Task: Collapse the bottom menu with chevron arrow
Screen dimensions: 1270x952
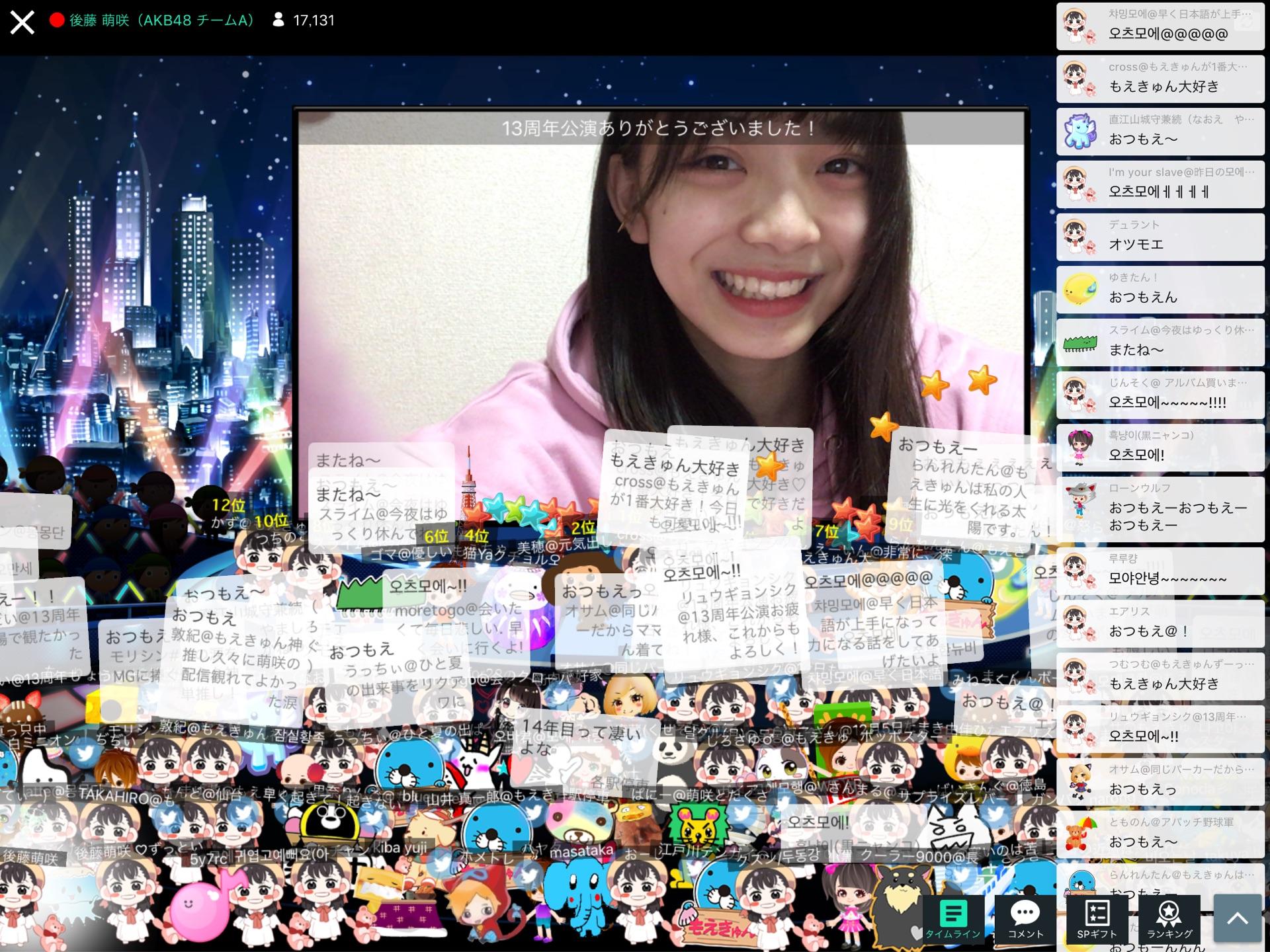Action: pos(1237,918)
